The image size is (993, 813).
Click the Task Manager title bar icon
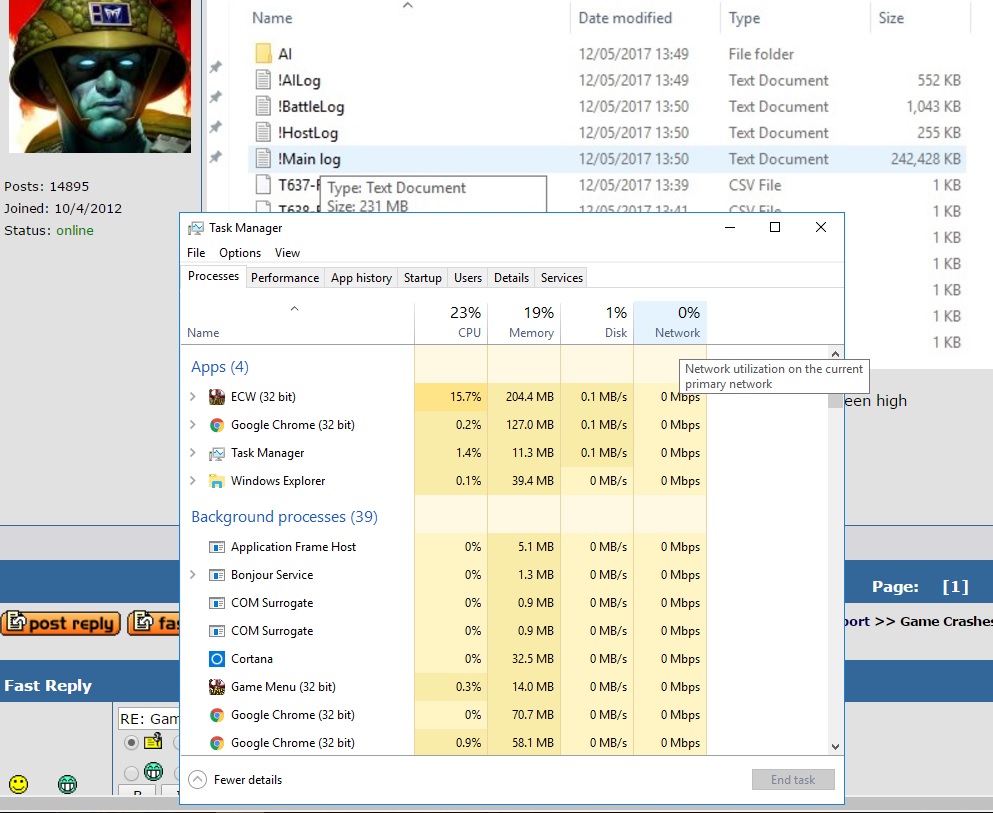[196, 228]
